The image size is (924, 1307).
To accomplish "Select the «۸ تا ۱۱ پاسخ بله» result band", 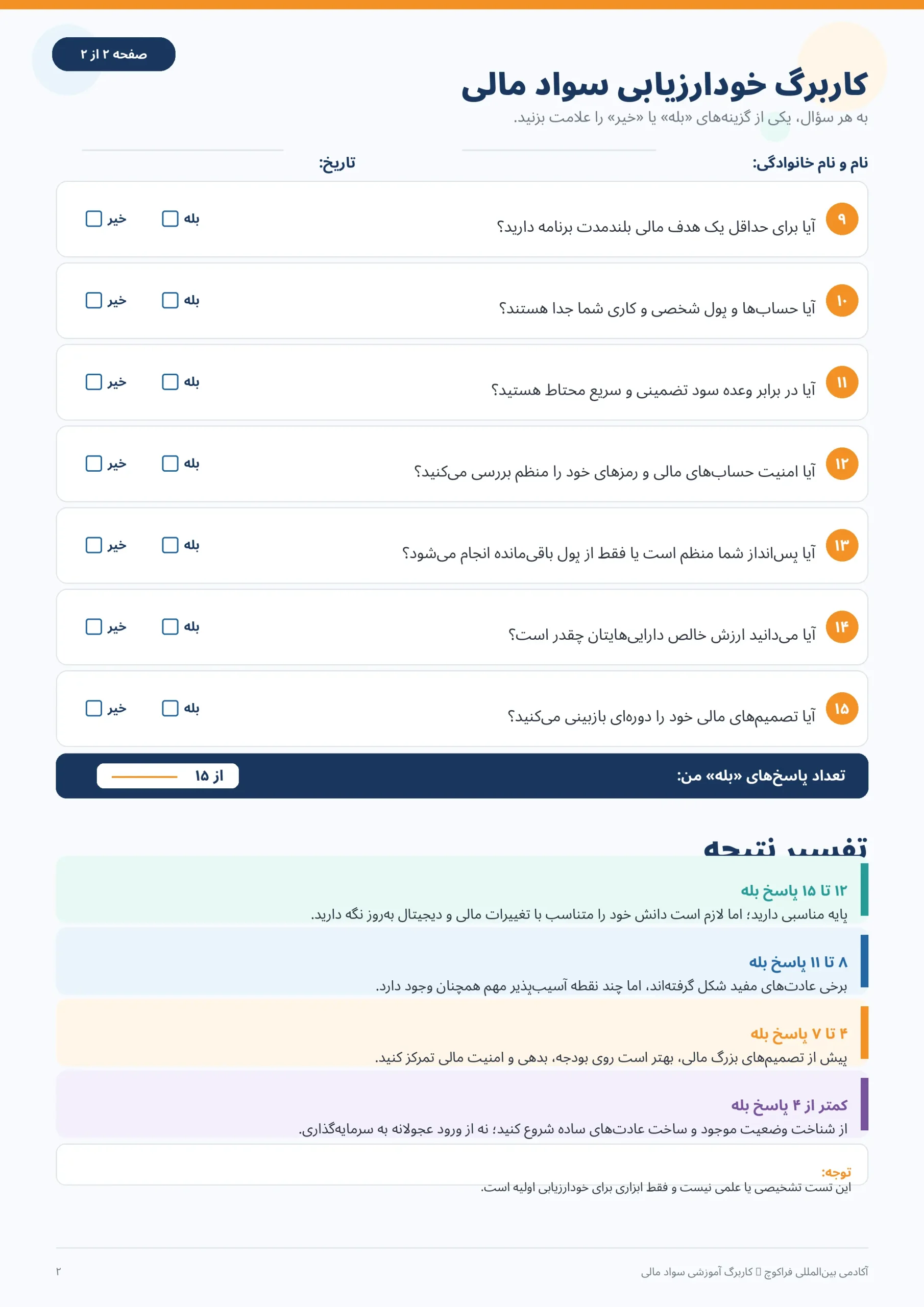I will [x=461, y=961].
